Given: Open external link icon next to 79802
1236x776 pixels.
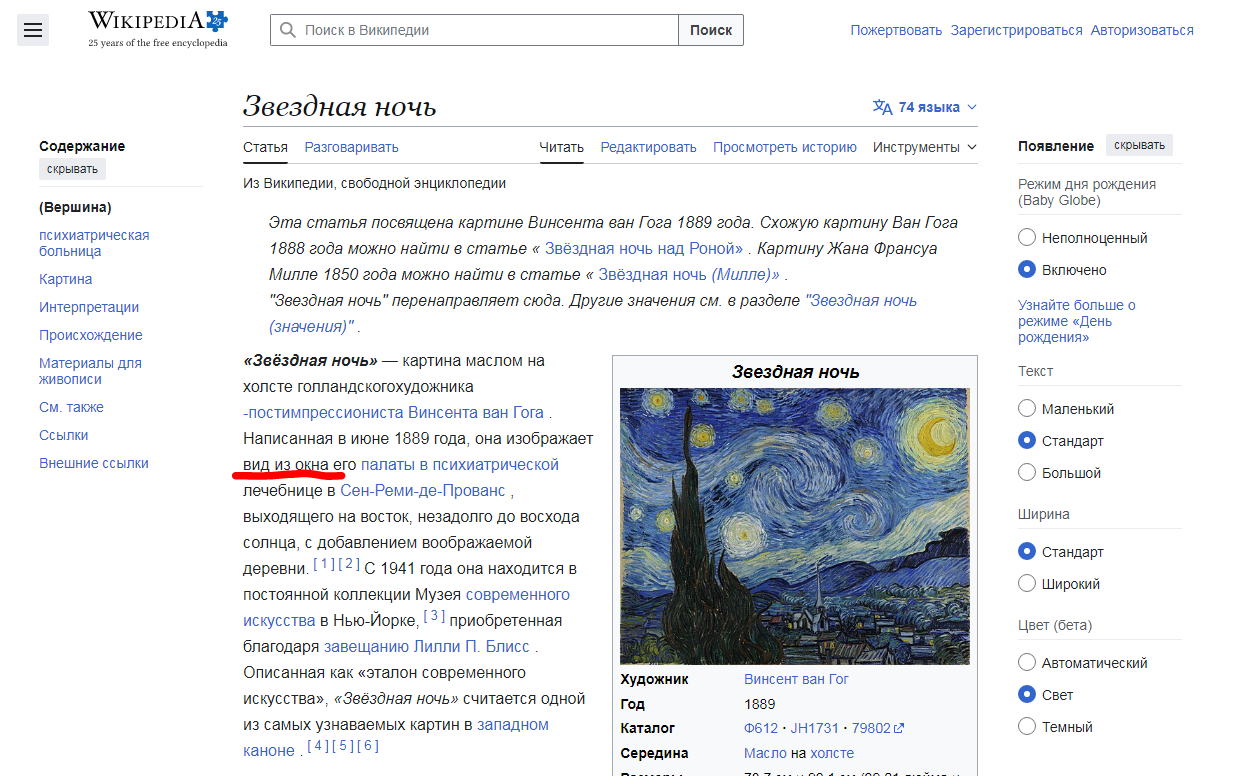Looking at the screenshot, I should tap(898, 728).
